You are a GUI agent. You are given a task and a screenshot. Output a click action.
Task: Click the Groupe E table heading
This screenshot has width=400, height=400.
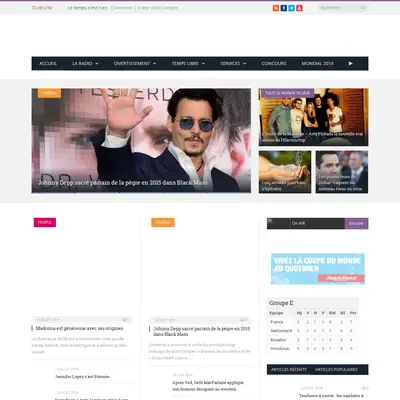click(281, 303)
